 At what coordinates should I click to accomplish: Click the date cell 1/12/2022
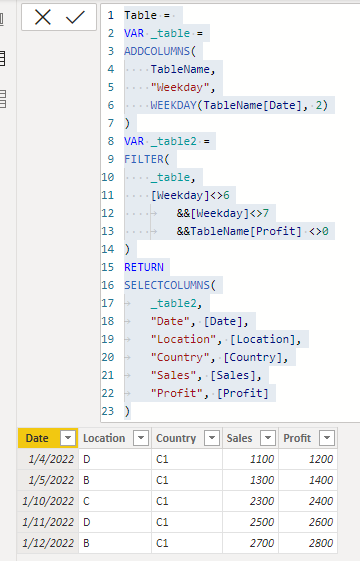48,543
